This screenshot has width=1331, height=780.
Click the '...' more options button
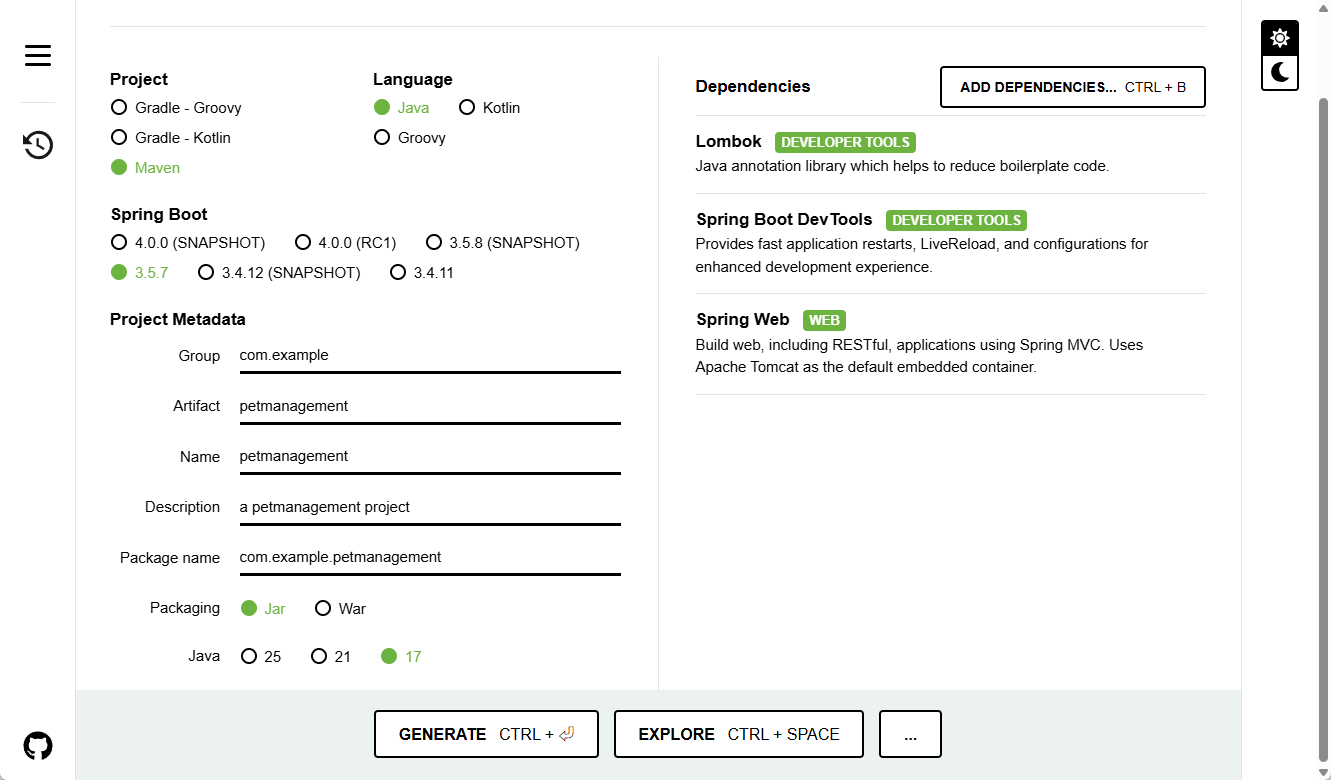(909, 733)
